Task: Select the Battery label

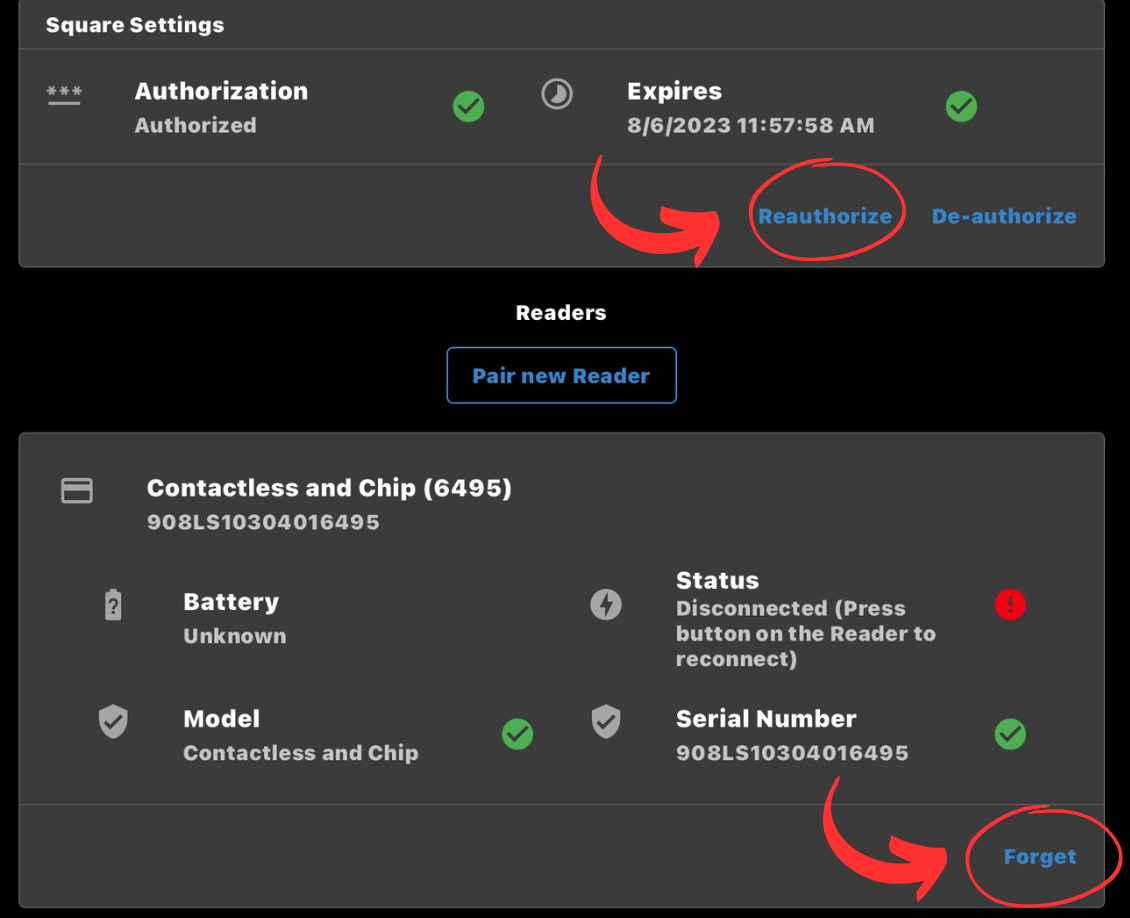Action: tap(231, 602)
